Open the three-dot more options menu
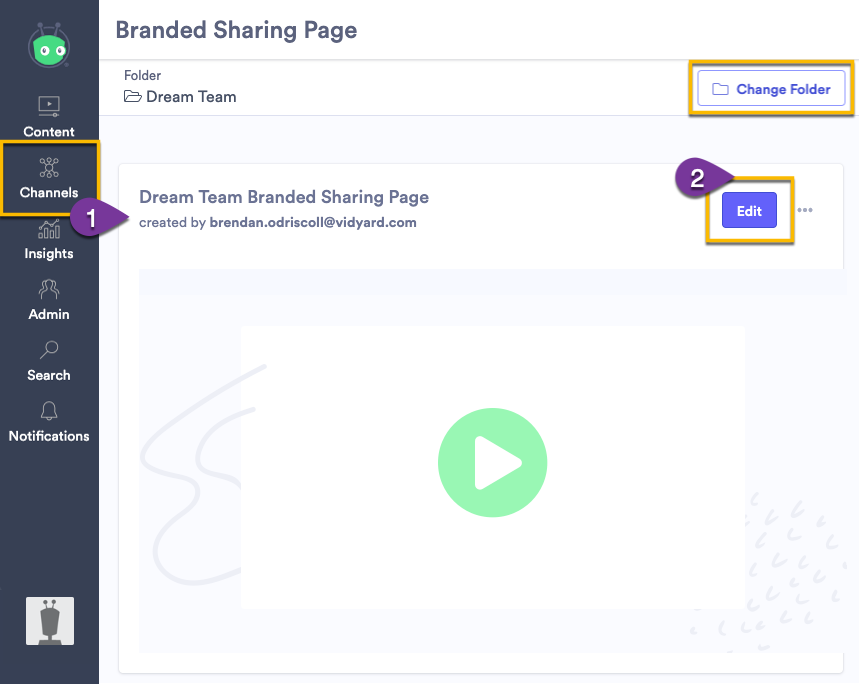 (805, 210)
